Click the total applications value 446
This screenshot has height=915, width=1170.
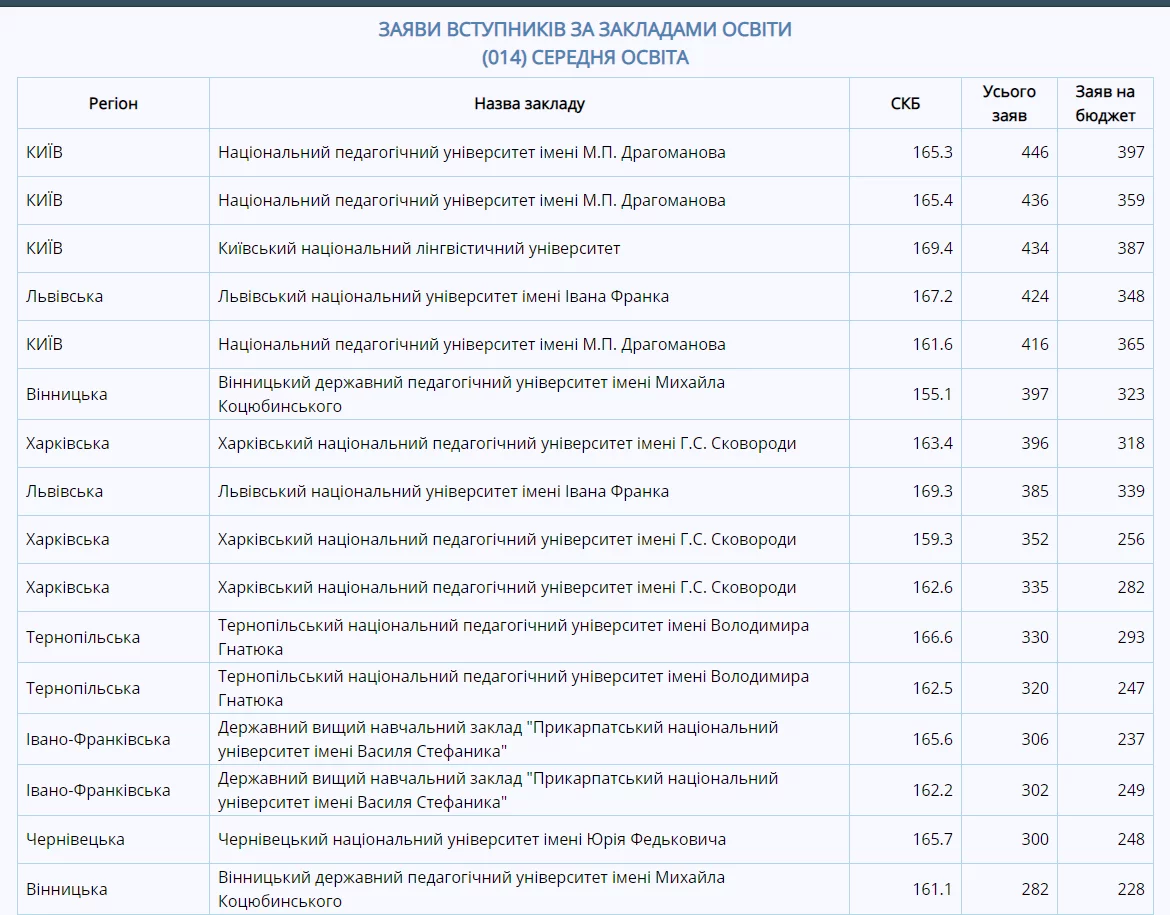tap(1035, 152)
